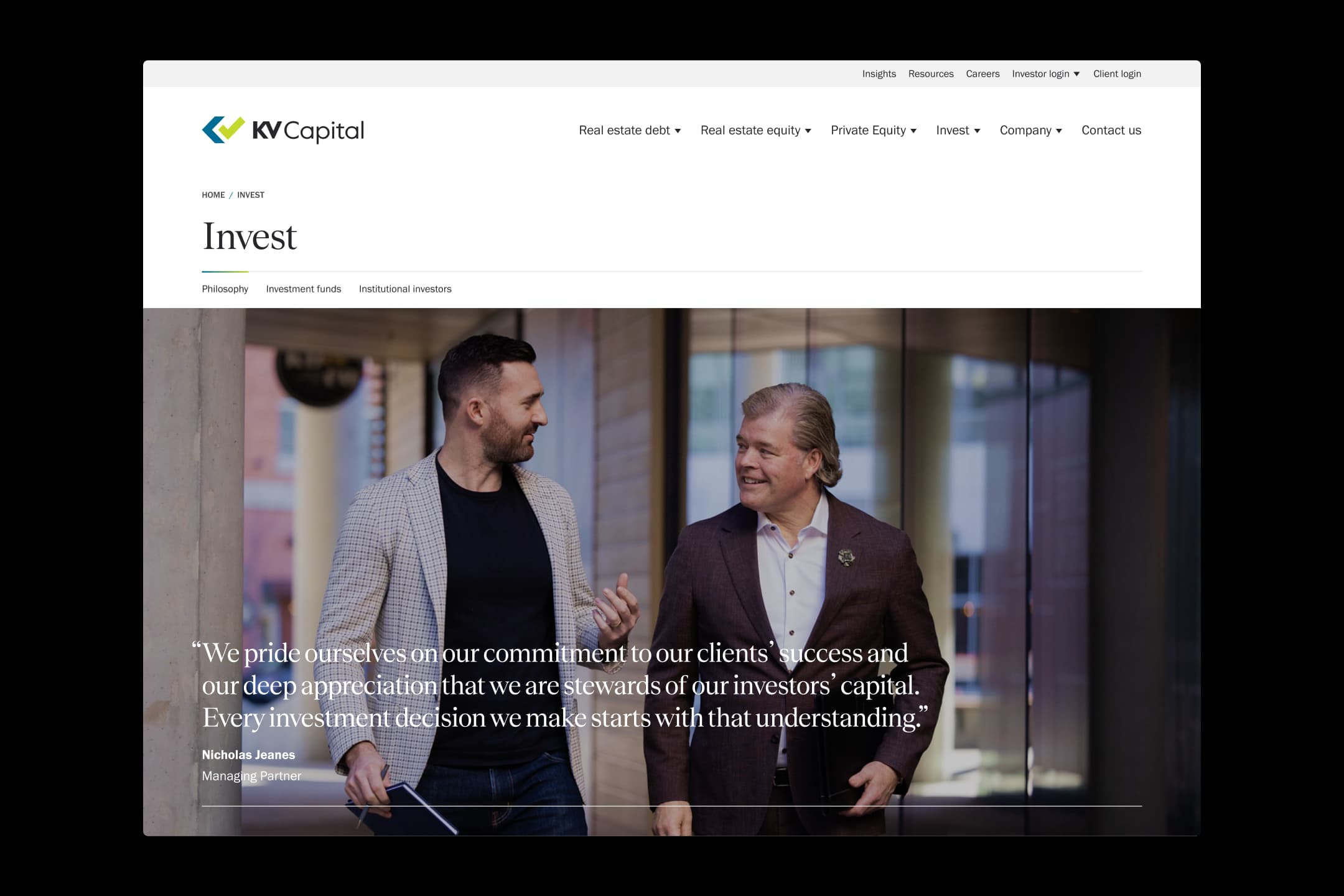Click the Nicholas Jeanes name caption

[x=248, y=755]
